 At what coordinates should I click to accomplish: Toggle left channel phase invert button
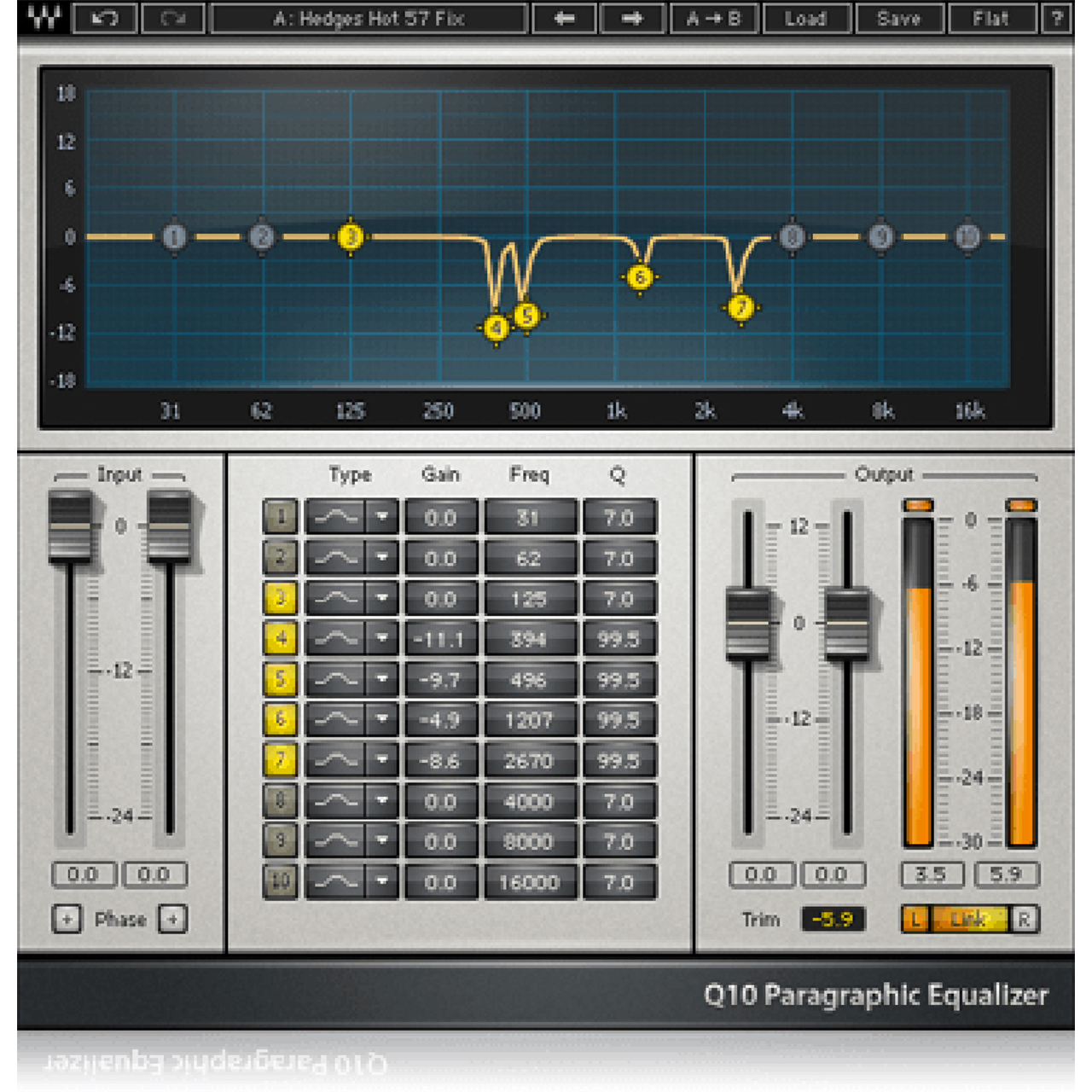coord(67,919)
